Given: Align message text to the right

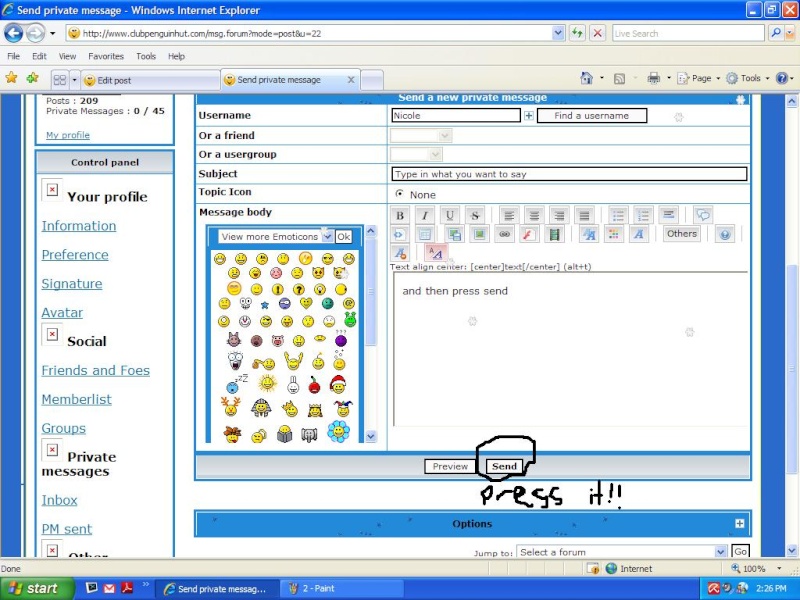Looking at the screenshot, I should [559, 215].
